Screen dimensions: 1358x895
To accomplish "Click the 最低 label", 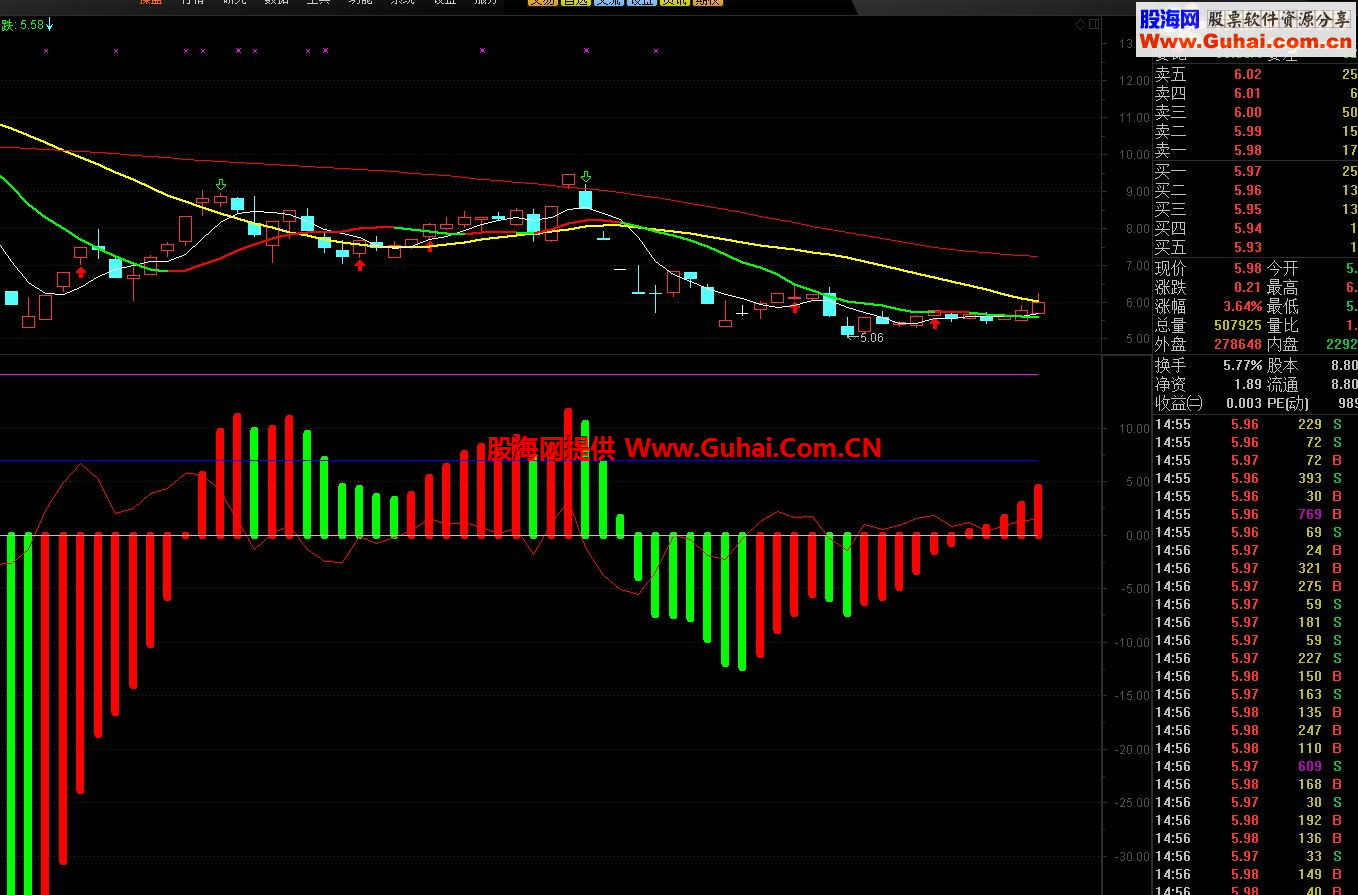I will point(1283,306).
